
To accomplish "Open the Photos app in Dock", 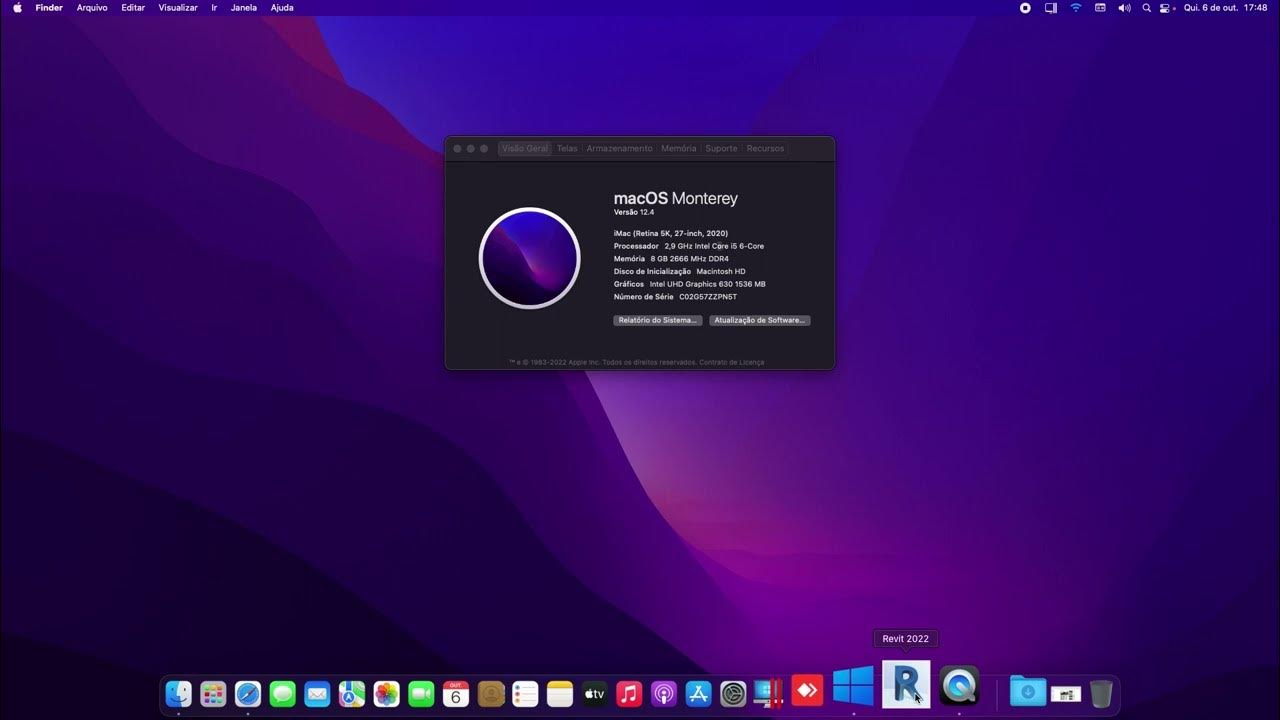I will pyautogui.click(x=387, y=693).
